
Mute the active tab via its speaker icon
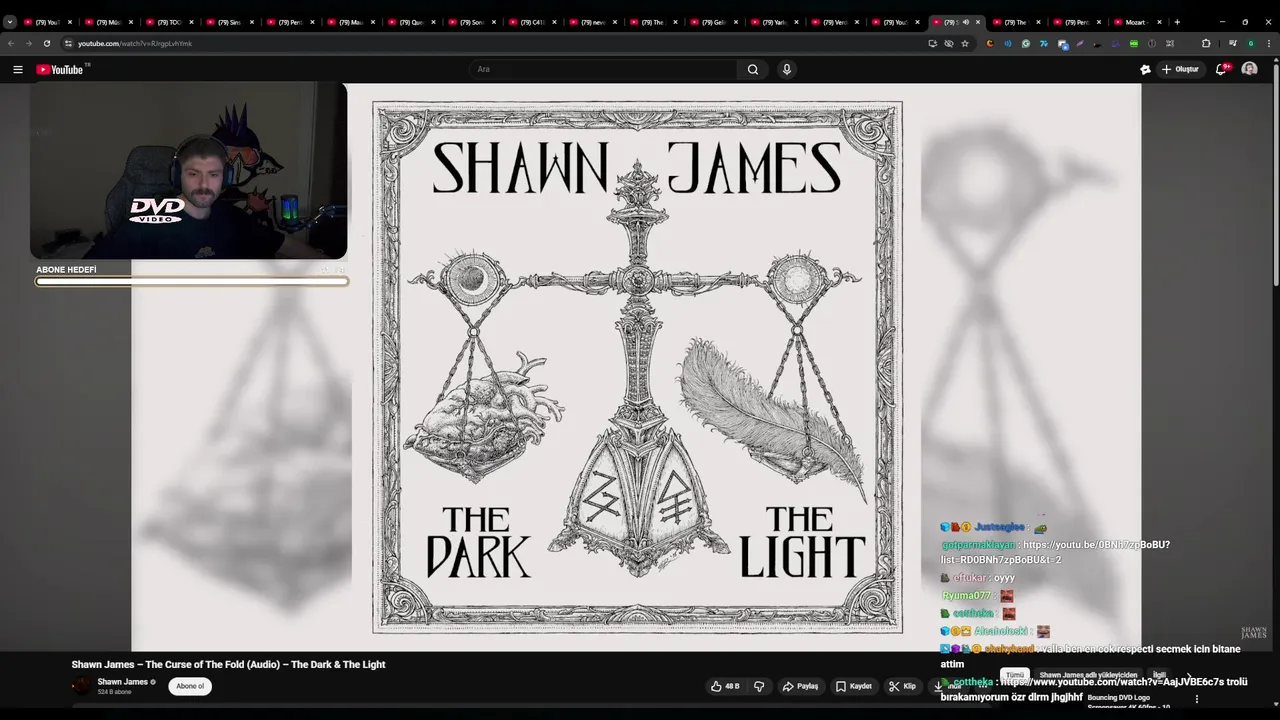point(966,22)
